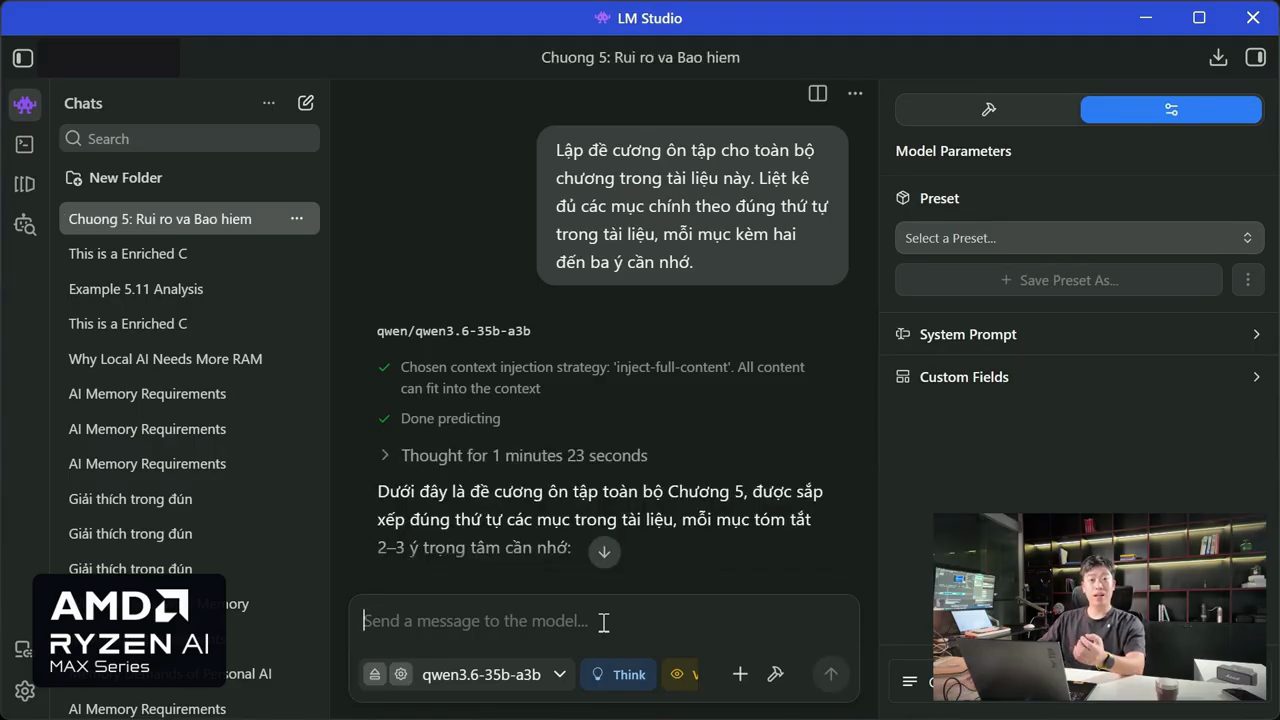Focus the chat Search field
This screenshot has height=720, width=1280.
(190, 139)
